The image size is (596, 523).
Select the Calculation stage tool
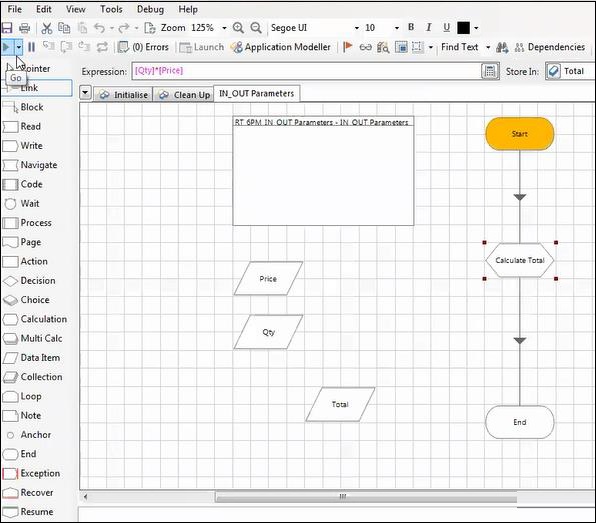(x=35, y=319)
